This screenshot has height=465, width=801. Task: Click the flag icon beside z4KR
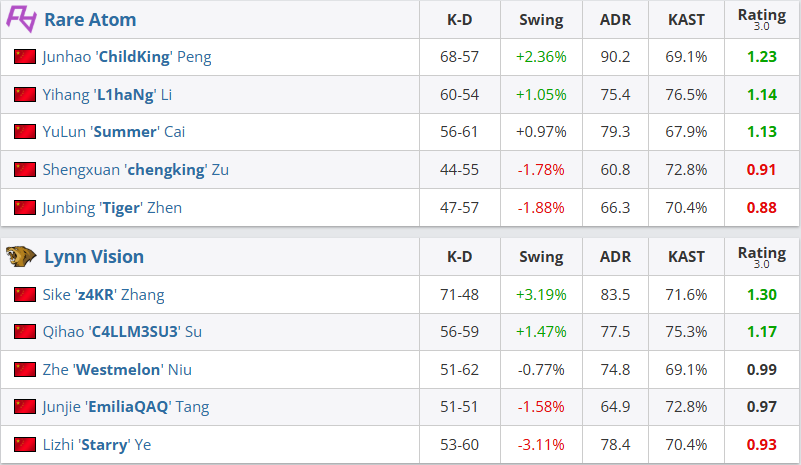pos(25,294)
